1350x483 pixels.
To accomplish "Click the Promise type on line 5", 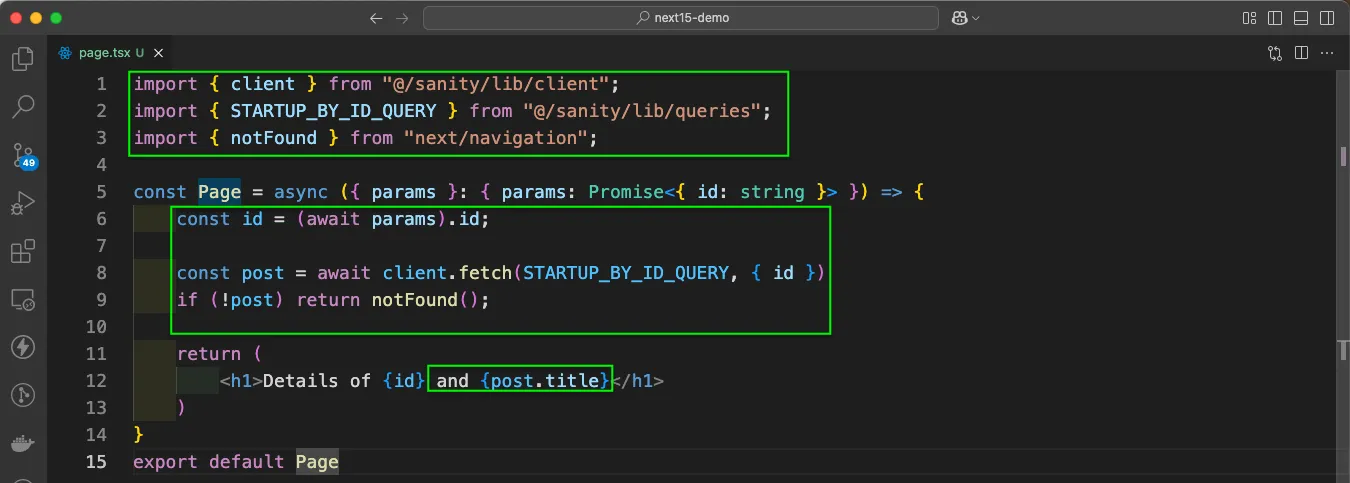I will click(x=626, y=192).
